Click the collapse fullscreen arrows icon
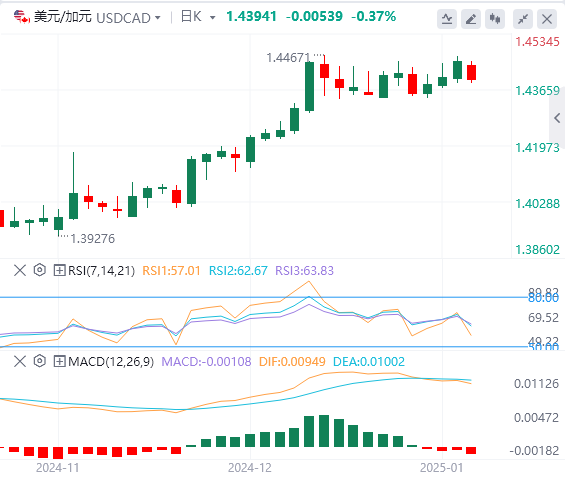The height and width of the screenshot is (481, 565). [x=523, y=19]
